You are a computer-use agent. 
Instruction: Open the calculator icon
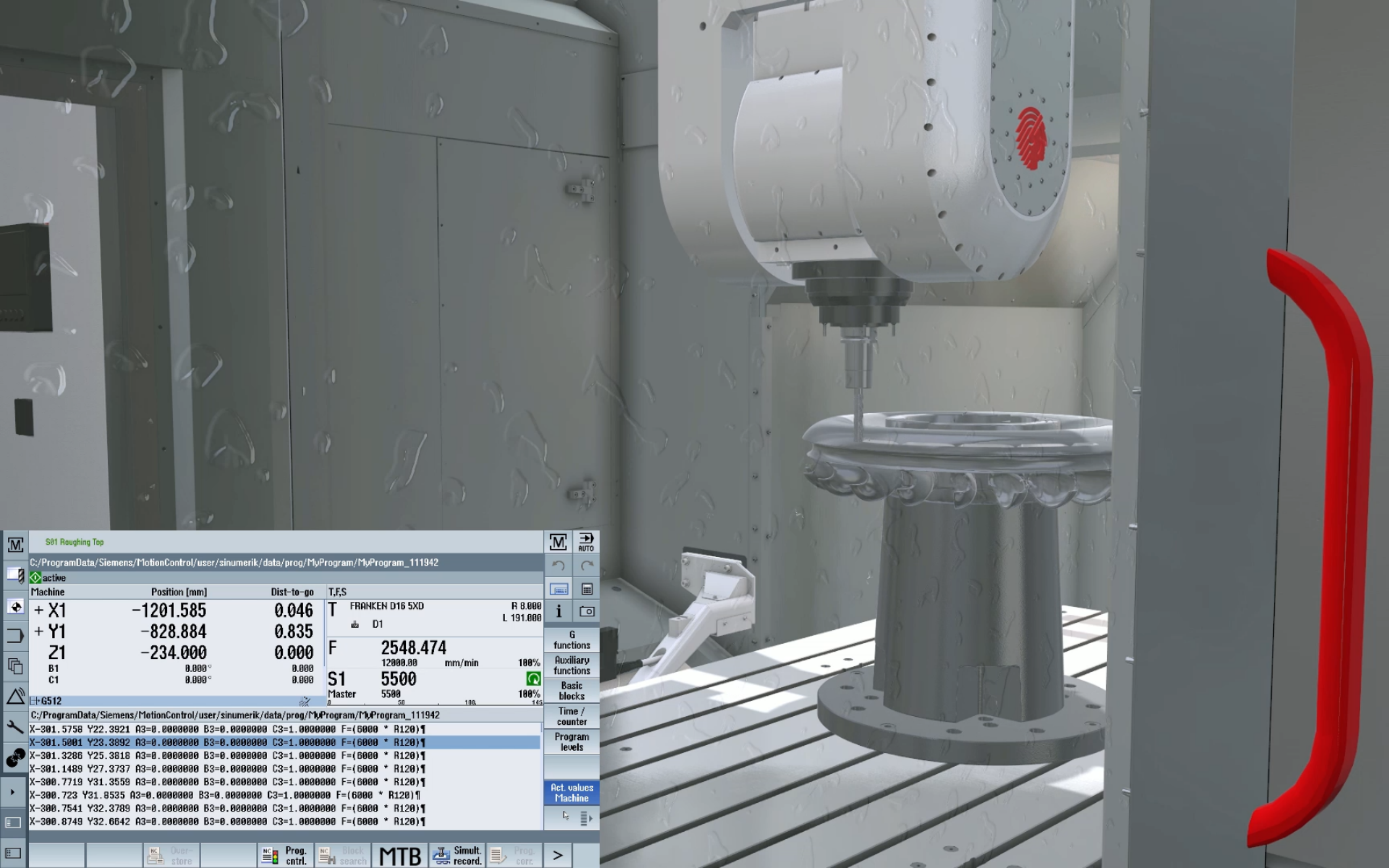pos(587,589)
